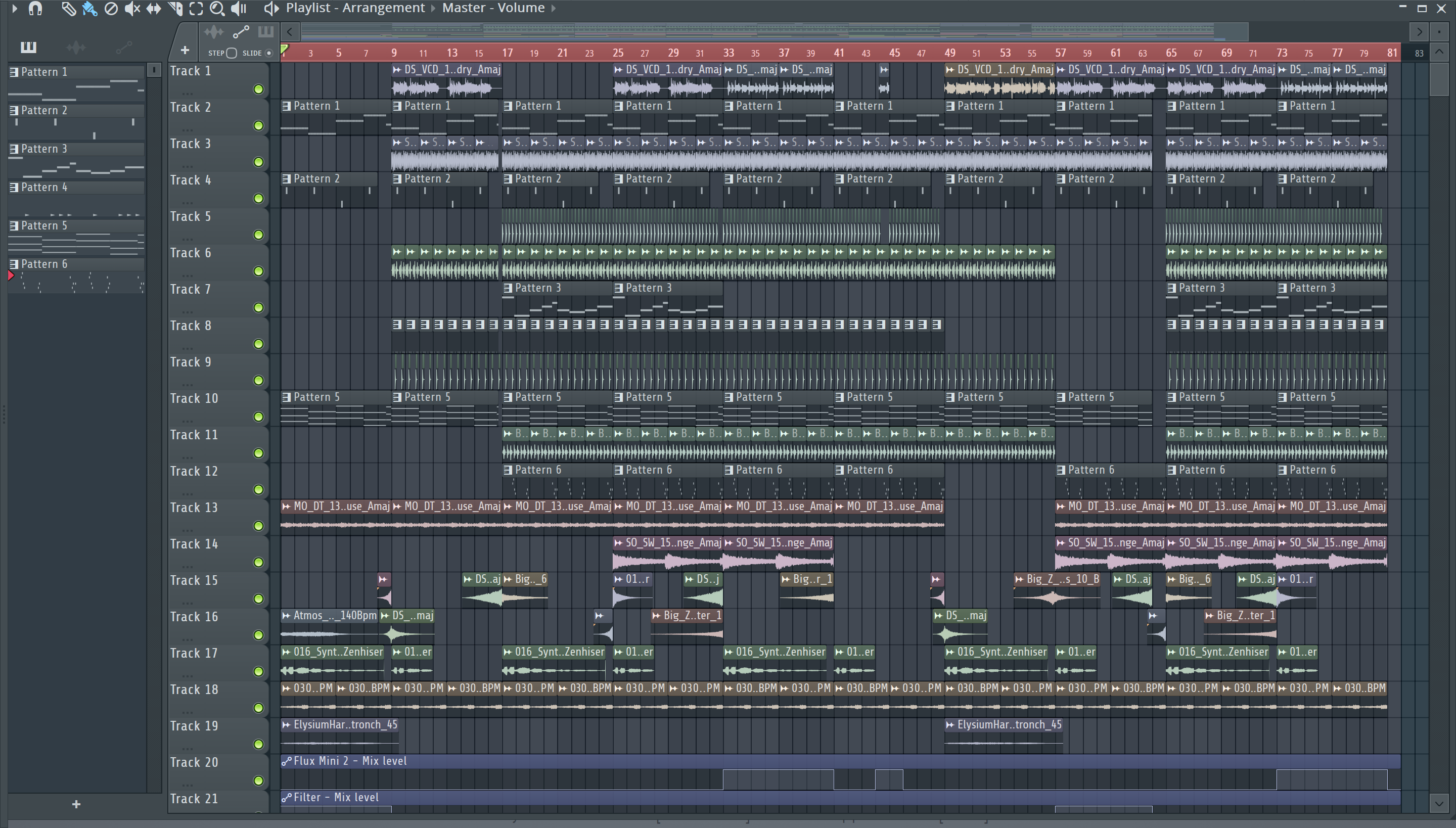Mute Track 16 with its green LED
The height and width of the screenshot is (828, 1456).
[258, 635]
